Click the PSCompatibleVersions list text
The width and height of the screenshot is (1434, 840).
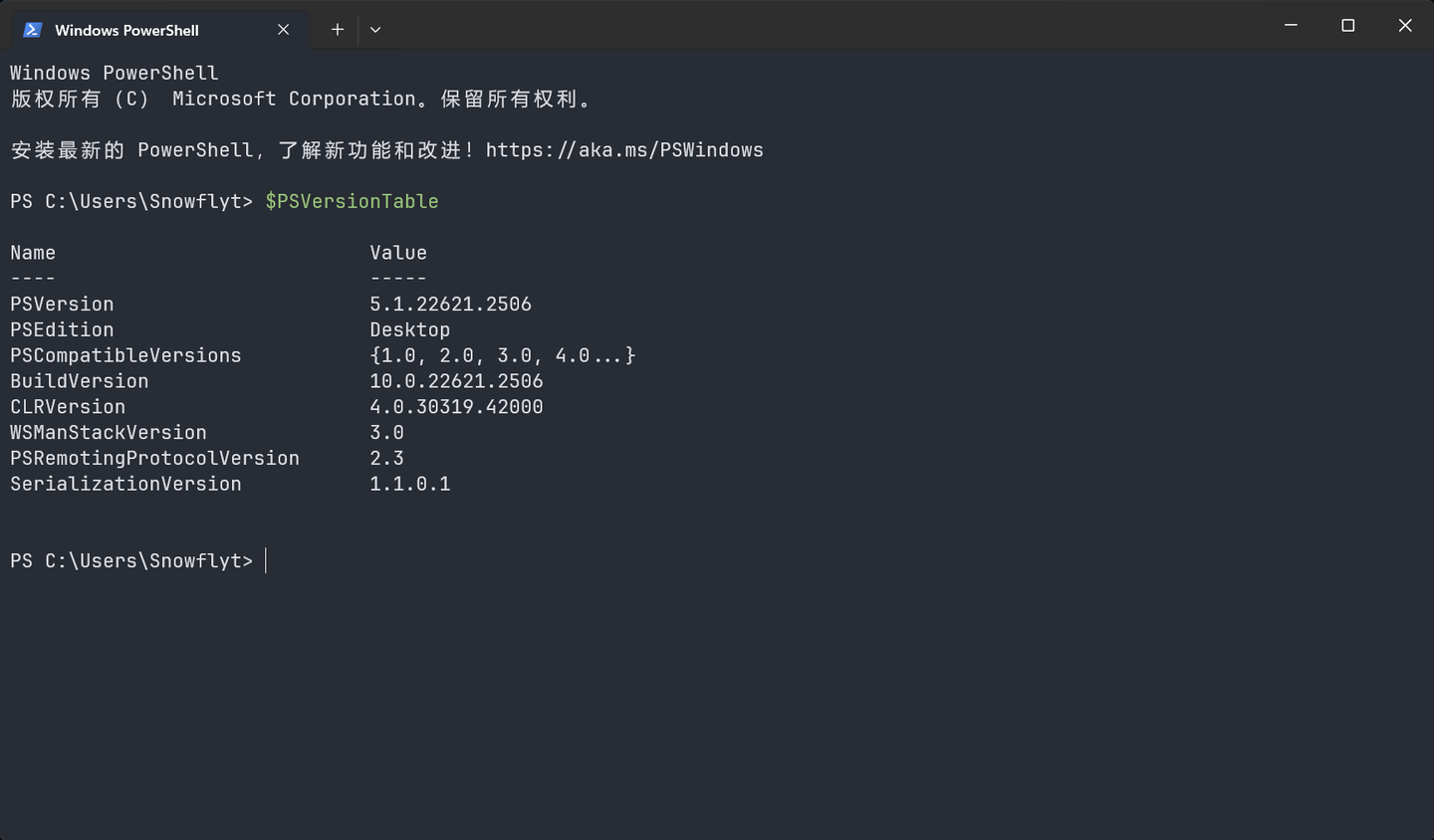(x=502, y=355)
